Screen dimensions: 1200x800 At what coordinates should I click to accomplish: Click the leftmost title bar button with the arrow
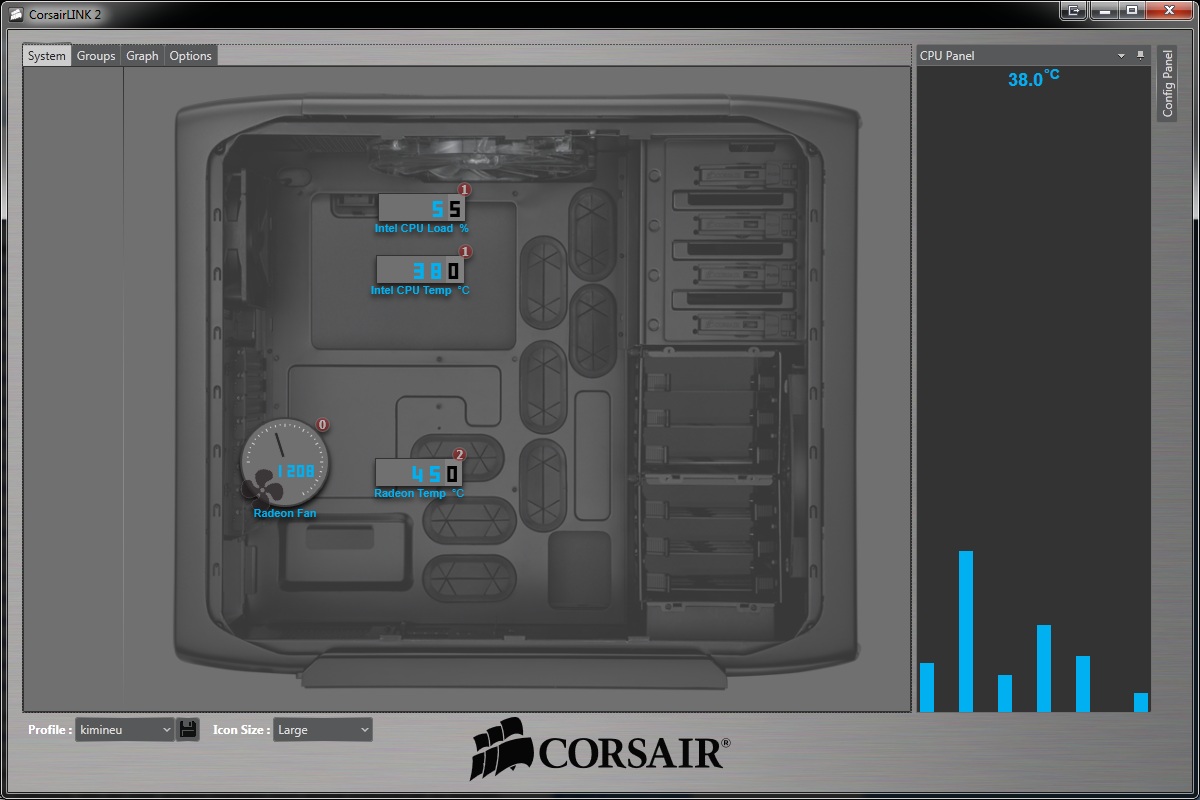[x=1074, y=10]
